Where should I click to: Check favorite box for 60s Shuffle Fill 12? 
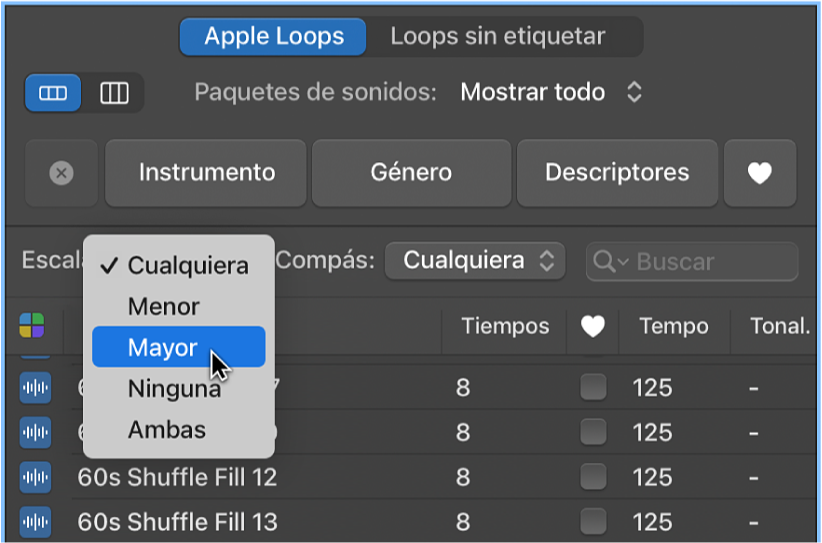pyautogui.click(x=594, y=477)
